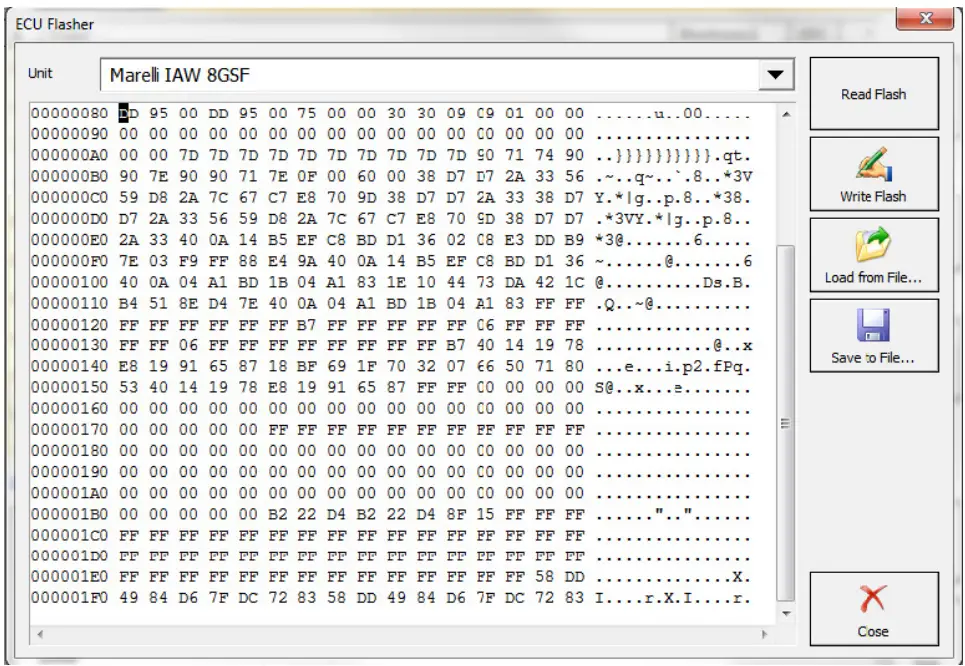Click the Save to File floppy icon

(873, 325)
